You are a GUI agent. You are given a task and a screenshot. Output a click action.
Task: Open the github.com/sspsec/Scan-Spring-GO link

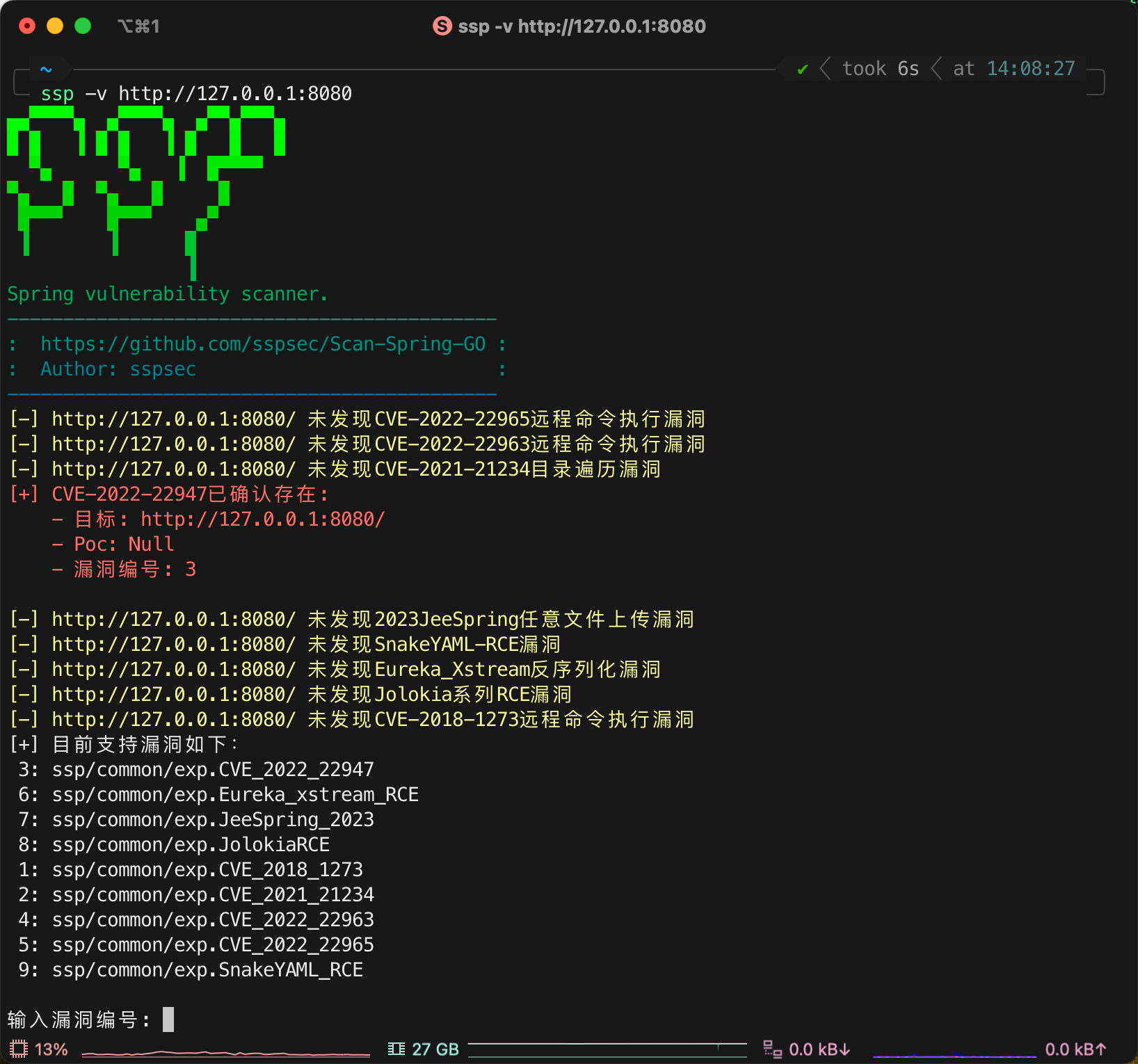tap(263, 344)
